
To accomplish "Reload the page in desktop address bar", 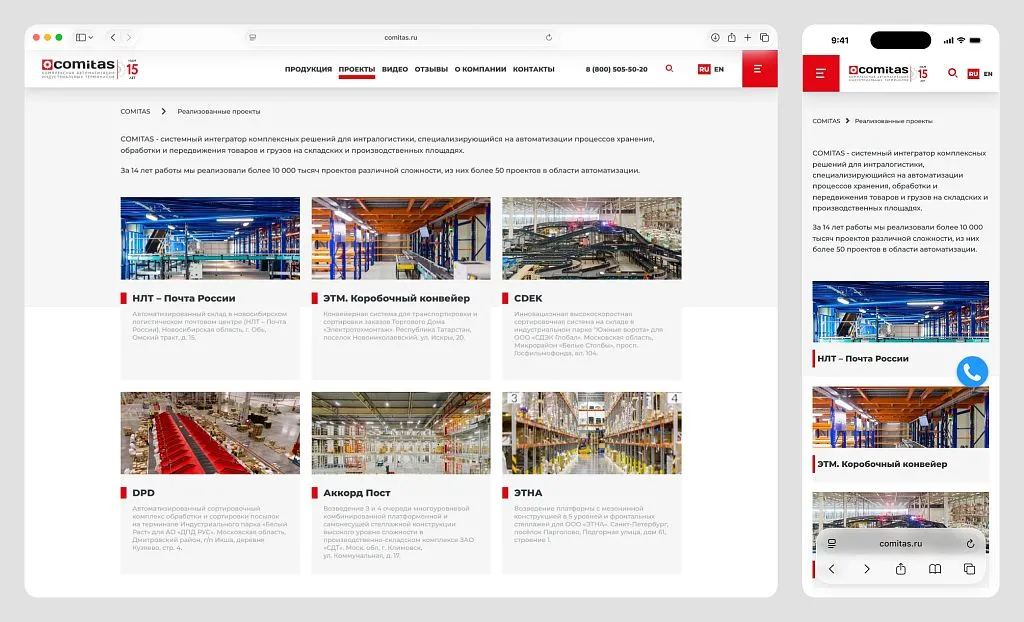I will coord(549,37).
